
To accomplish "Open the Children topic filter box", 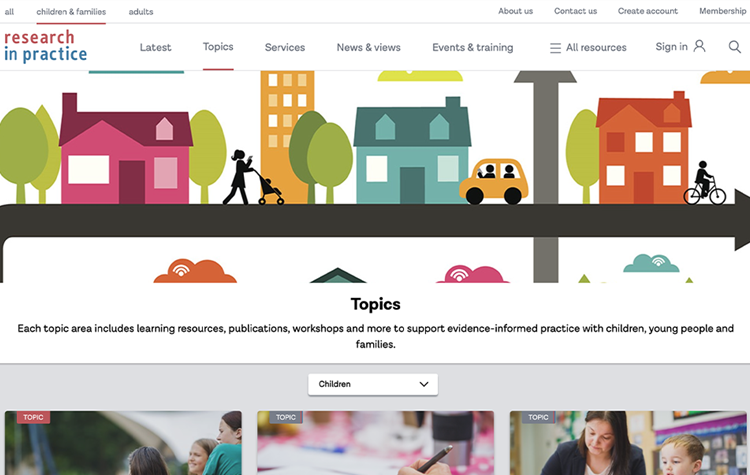I will pos(373,384).
